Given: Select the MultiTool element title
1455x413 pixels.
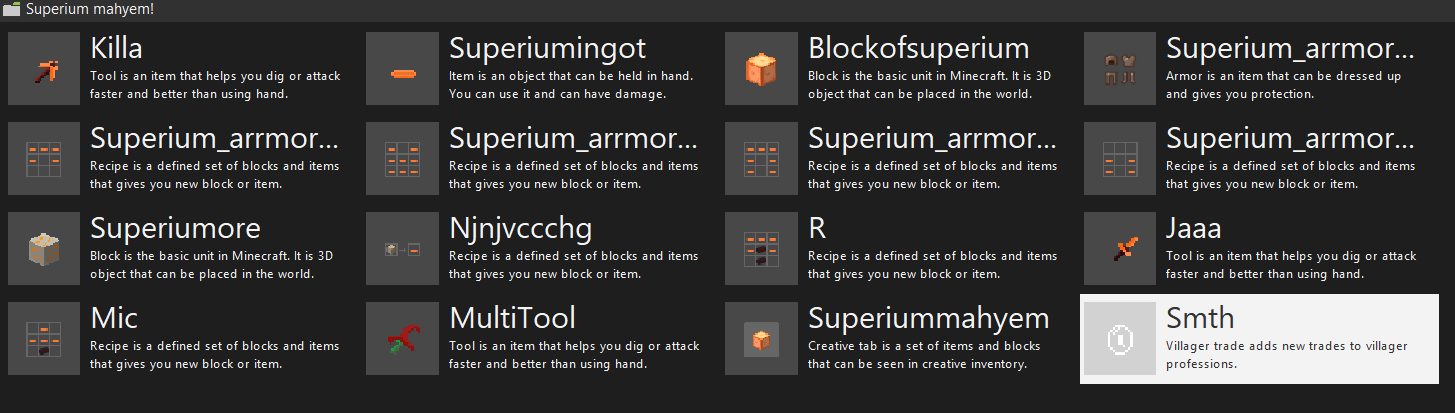Looking at the screenshot, I should click(x=512, y=318).
